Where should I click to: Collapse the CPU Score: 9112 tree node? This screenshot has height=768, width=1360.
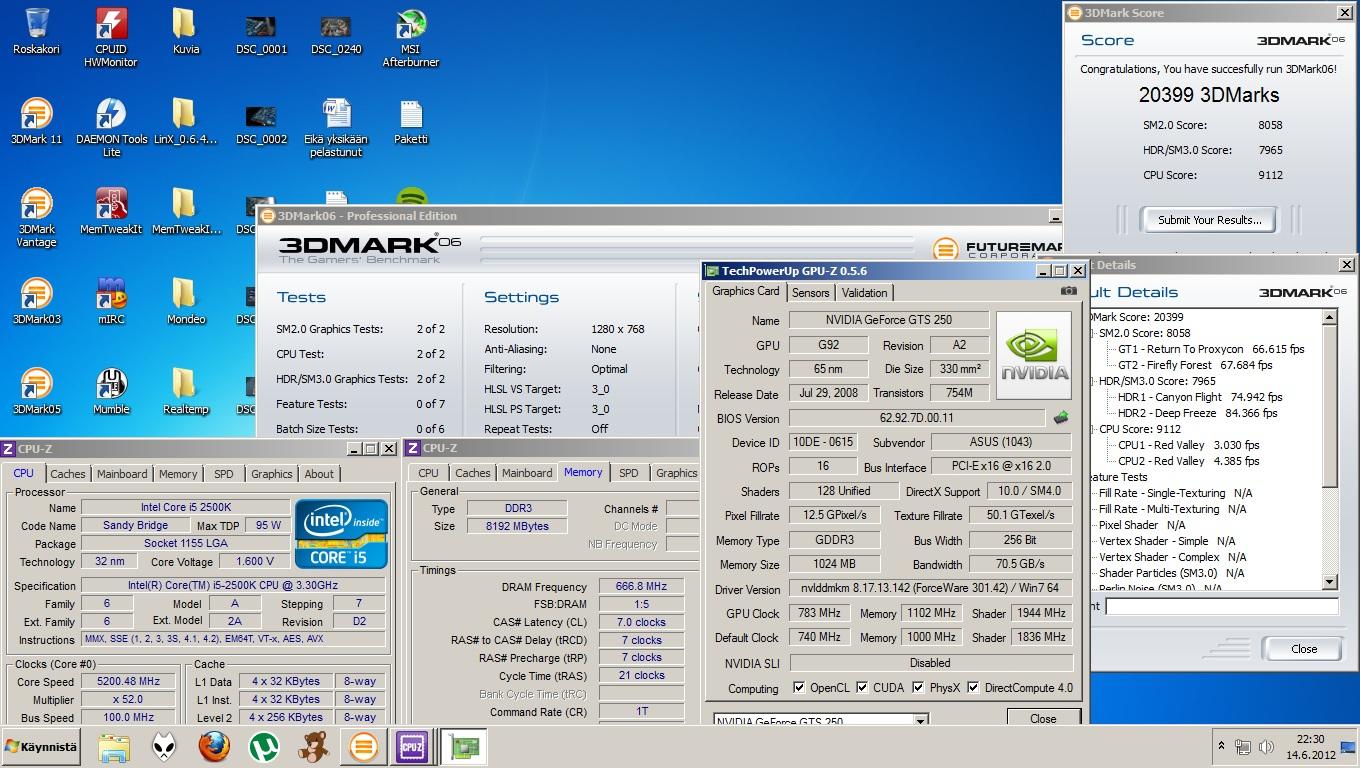point(1092,429)
